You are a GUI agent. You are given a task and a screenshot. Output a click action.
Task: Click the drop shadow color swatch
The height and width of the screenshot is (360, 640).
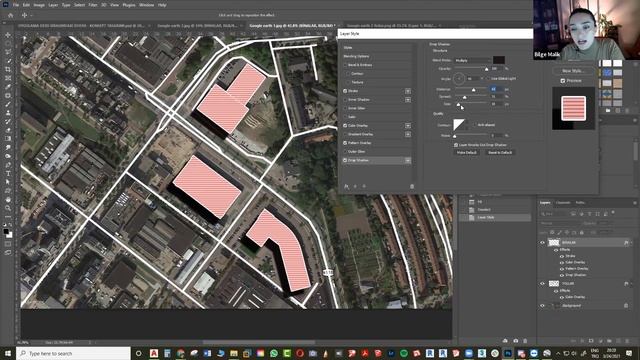pyautogui.click(x=499, y=60)
